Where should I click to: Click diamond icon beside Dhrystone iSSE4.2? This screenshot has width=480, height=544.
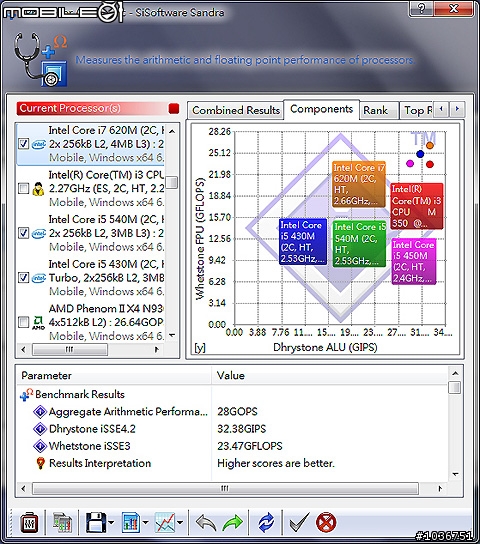pos(40,429)
